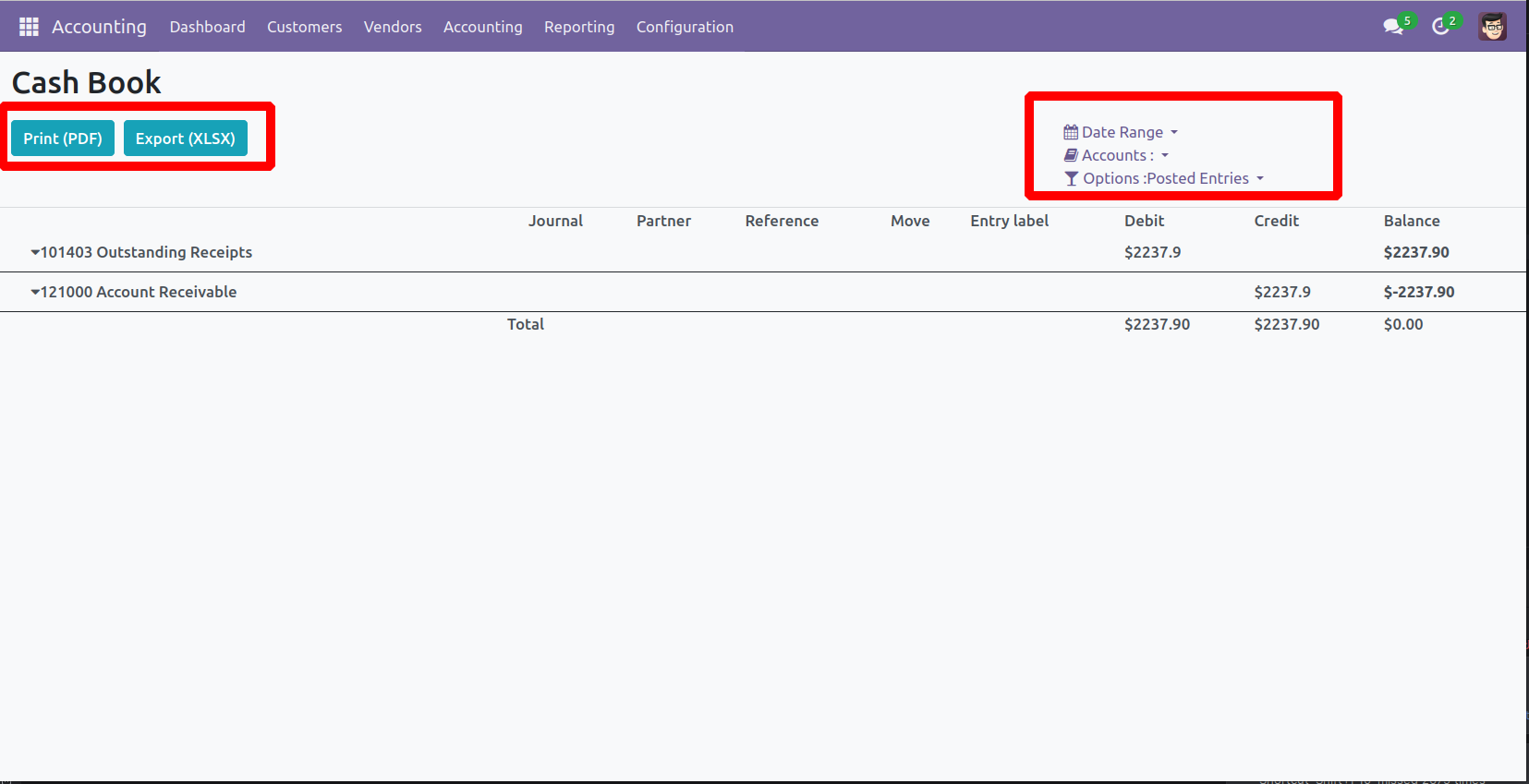The height and width of the screenshot is (784, 1529).
Task: Click the Export (XLSX) button
Action: coord(186,139)
